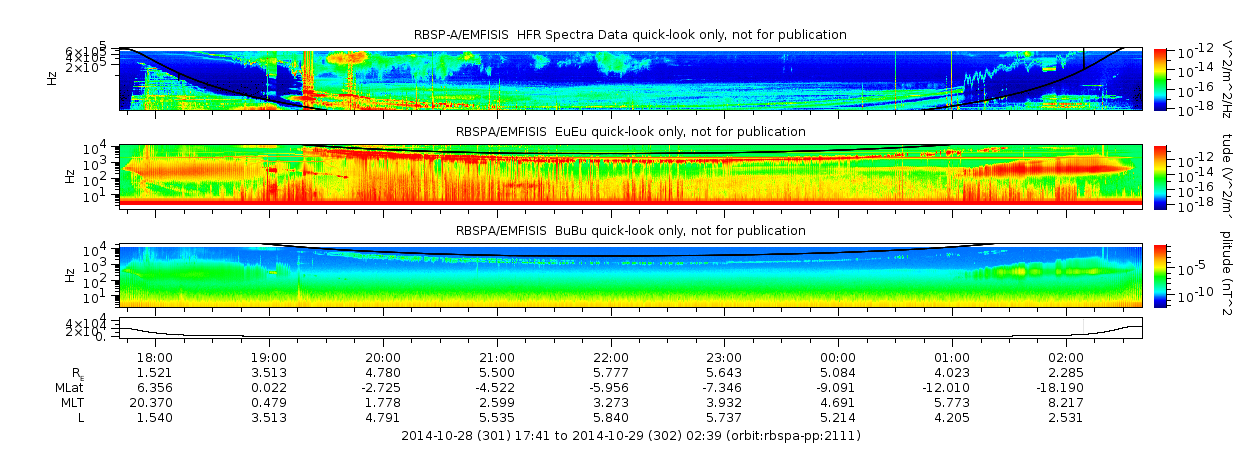Viewport: 1250px width, 449px height.
Task: Click the 22:00 time axis label
Action: [611, 358]
